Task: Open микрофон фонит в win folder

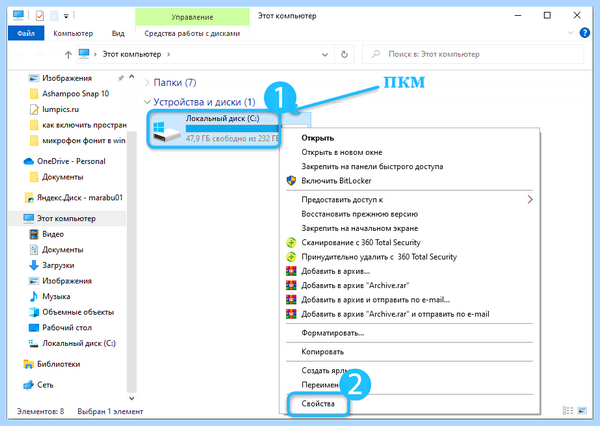Action: pyautogui.click(x=83, y=141)
